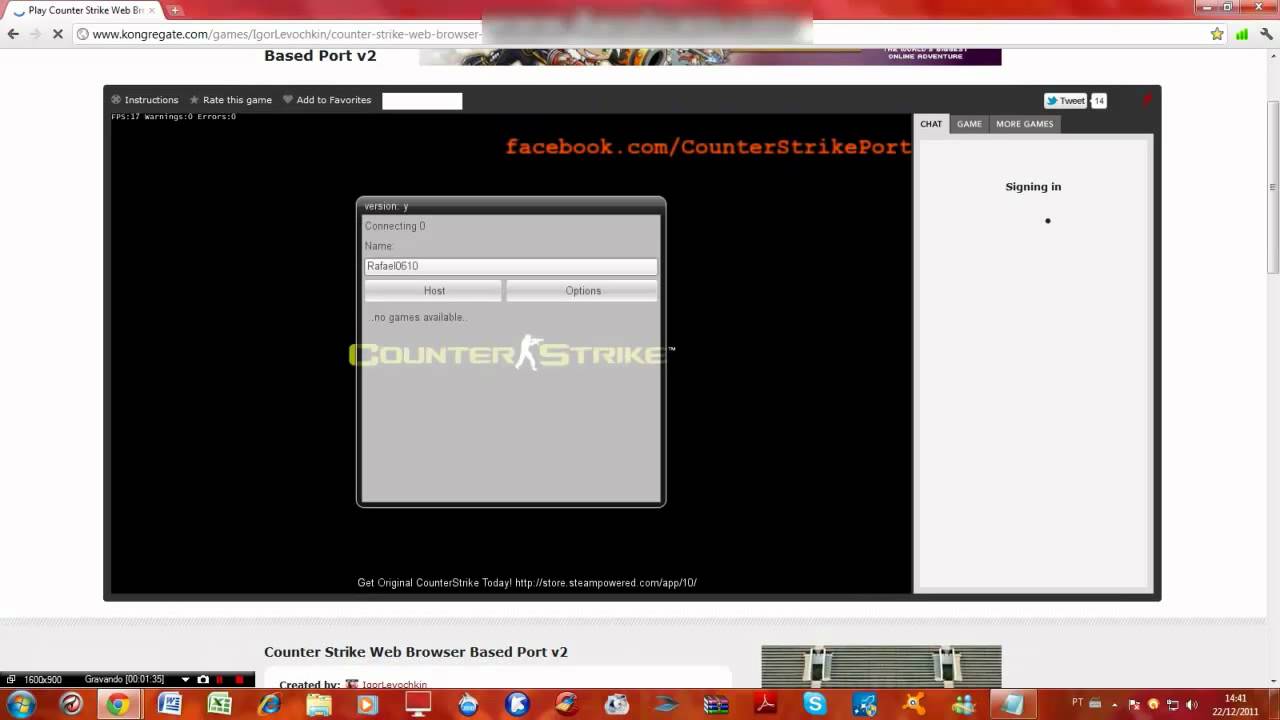The width and height of the screenshot is (1280, 720).
Task: Bookmark the page with the star icon
Action: coord(1217,34)
